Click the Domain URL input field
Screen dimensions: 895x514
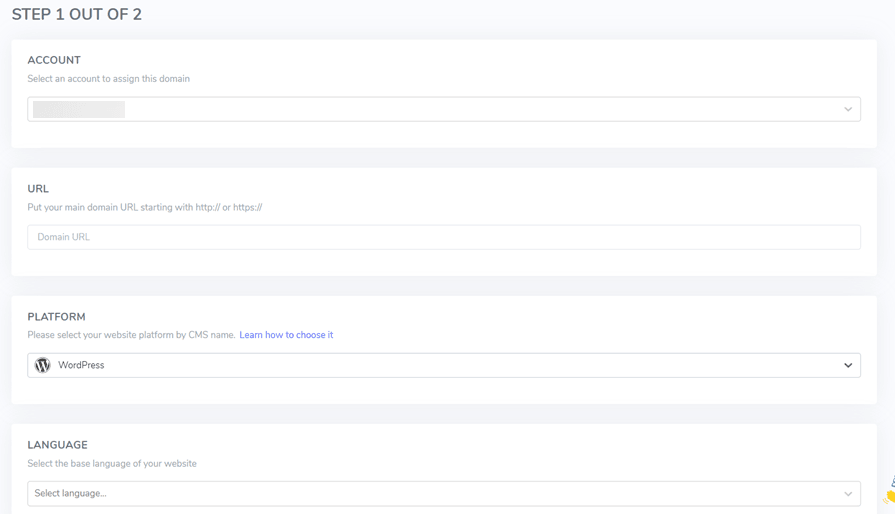443,237
